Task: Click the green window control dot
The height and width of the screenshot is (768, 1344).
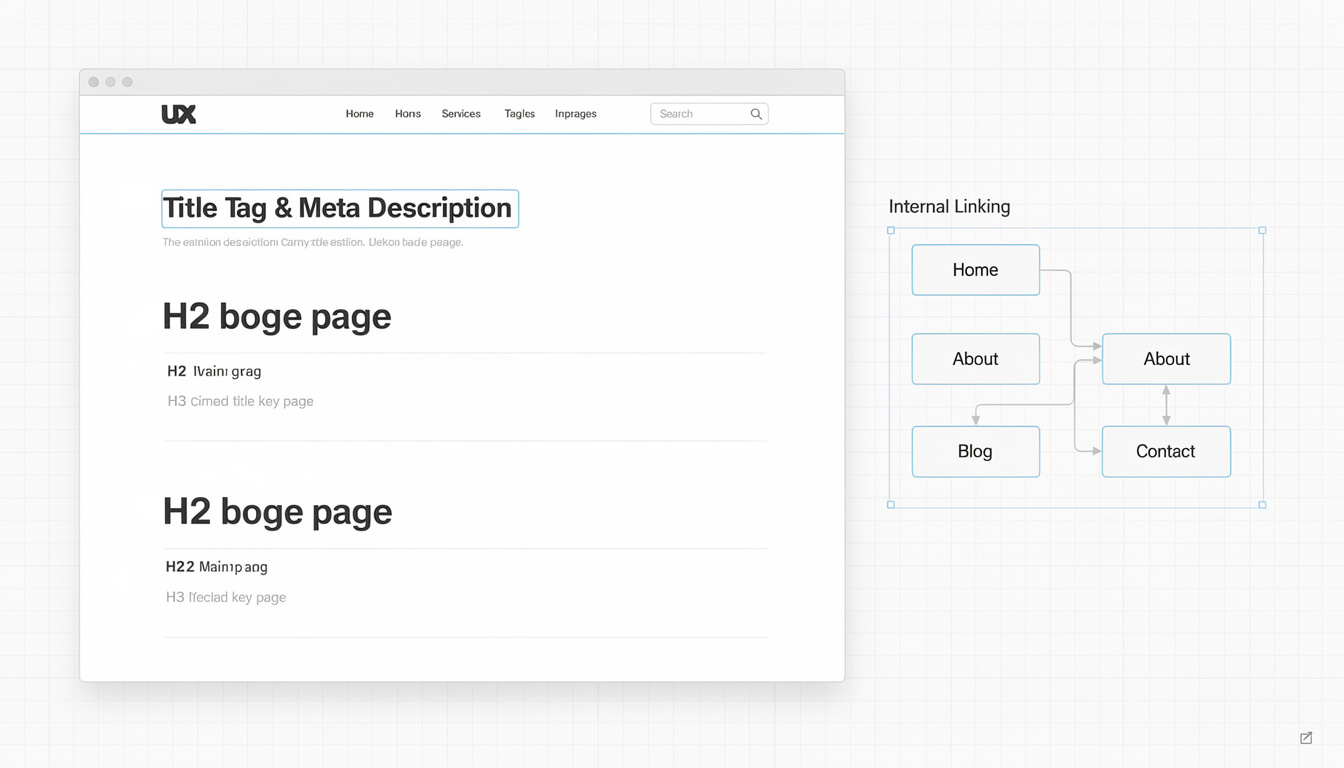Action: point(126,81)
